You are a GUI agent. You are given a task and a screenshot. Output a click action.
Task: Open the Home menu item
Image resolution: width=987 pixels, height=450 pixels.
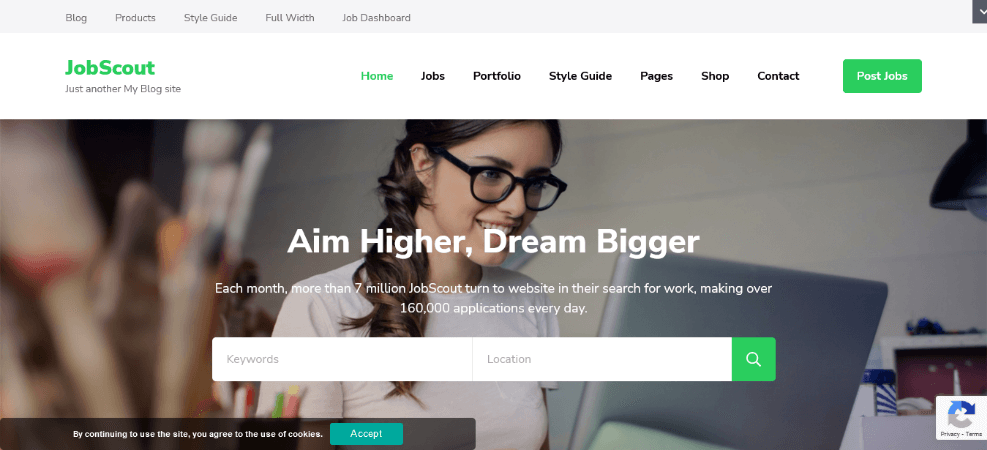point(376,76)
